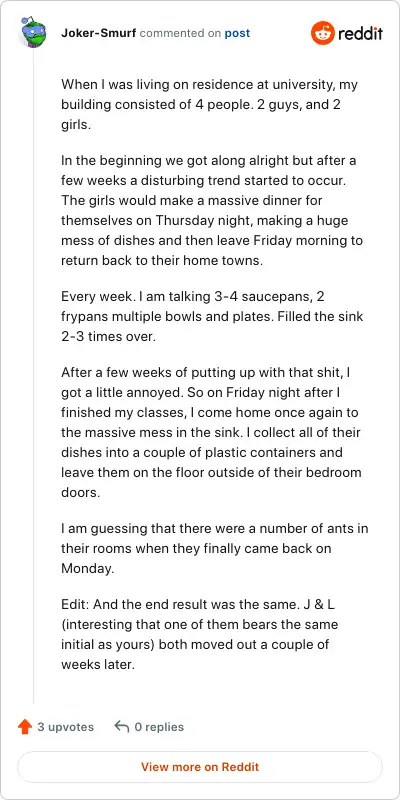Follow the blue "post" link

click(237, 34)
